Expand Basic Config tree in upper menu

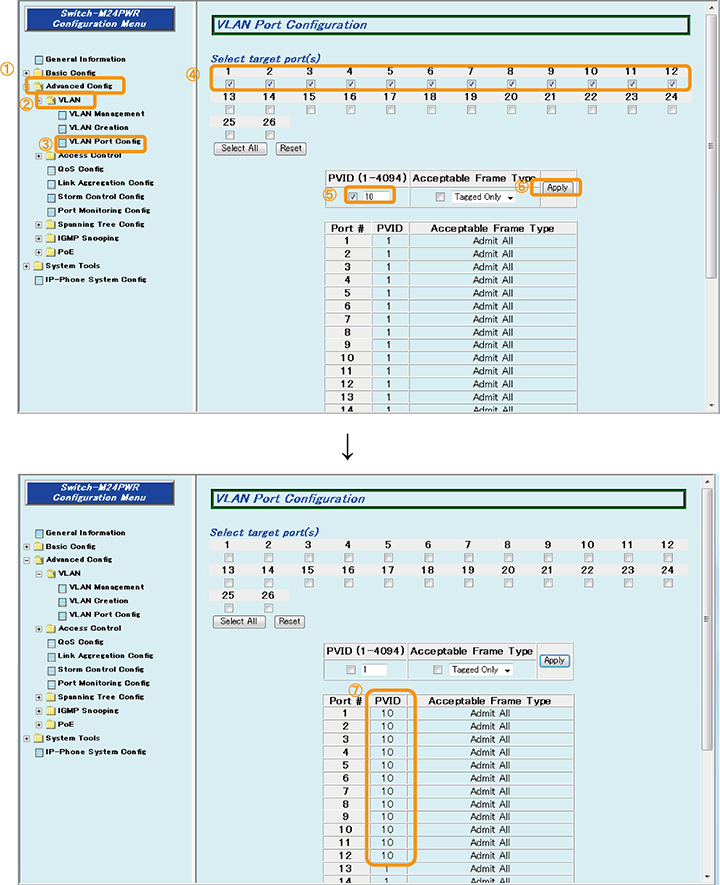coord(27,73)
